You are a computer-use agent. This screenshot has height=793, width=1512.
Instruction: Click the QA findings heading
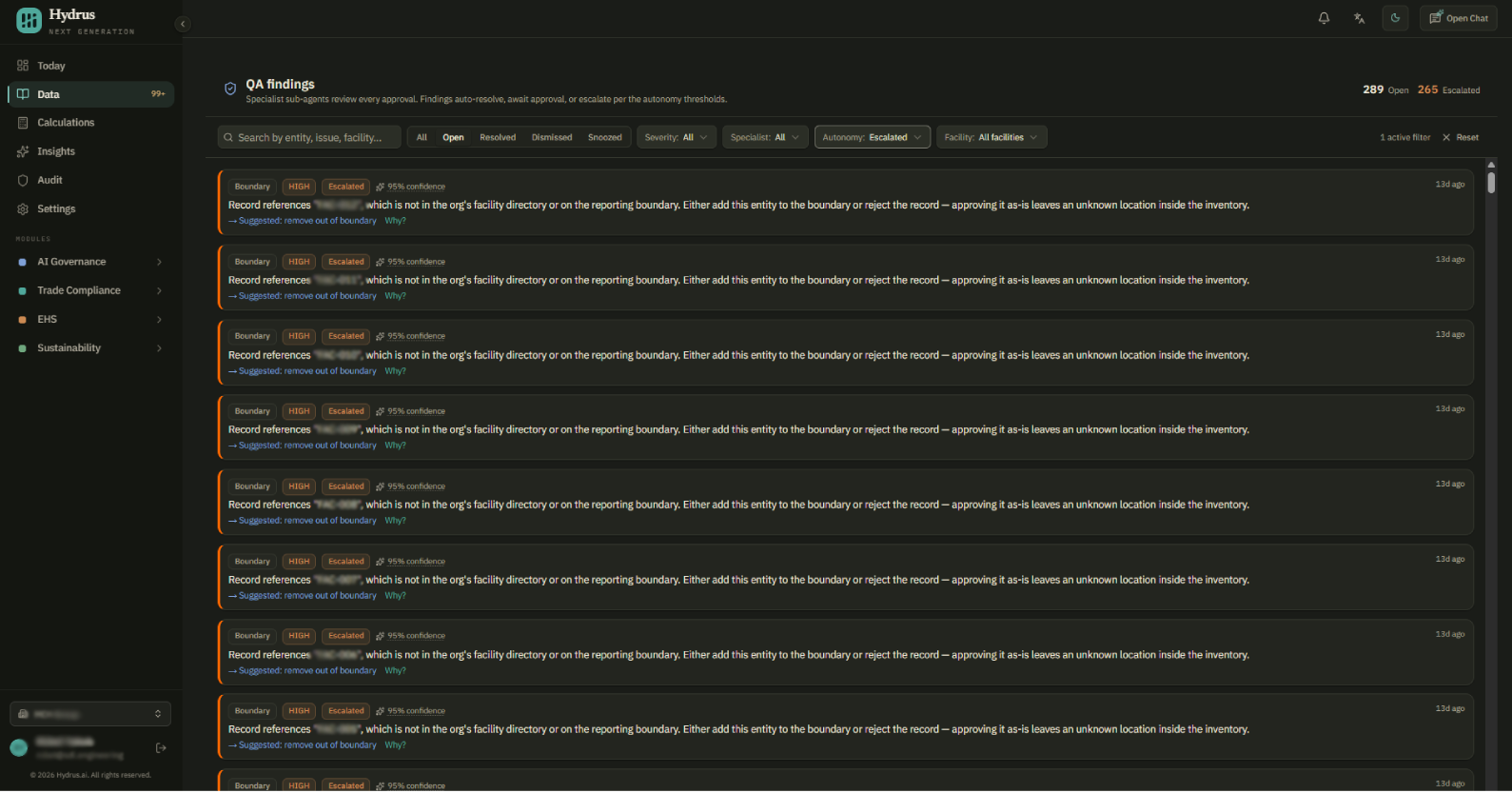pos(280,84)
